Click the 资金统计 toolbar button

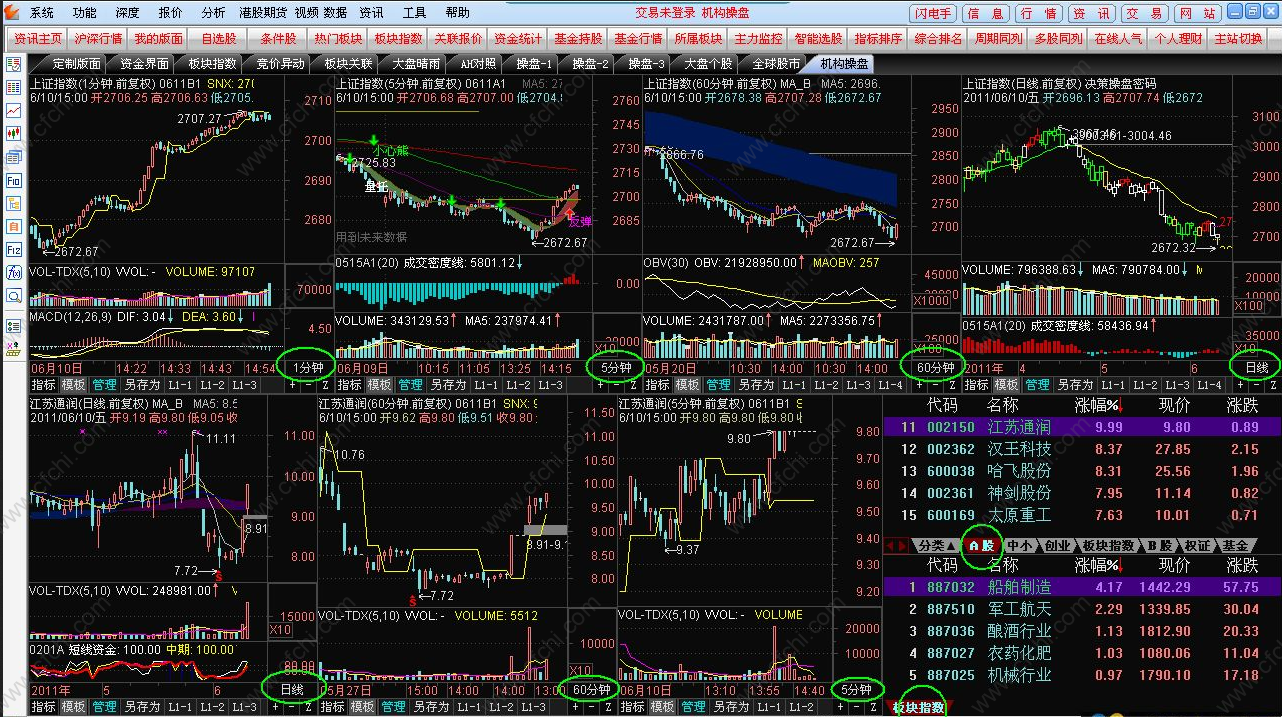[x=518, y=39]
